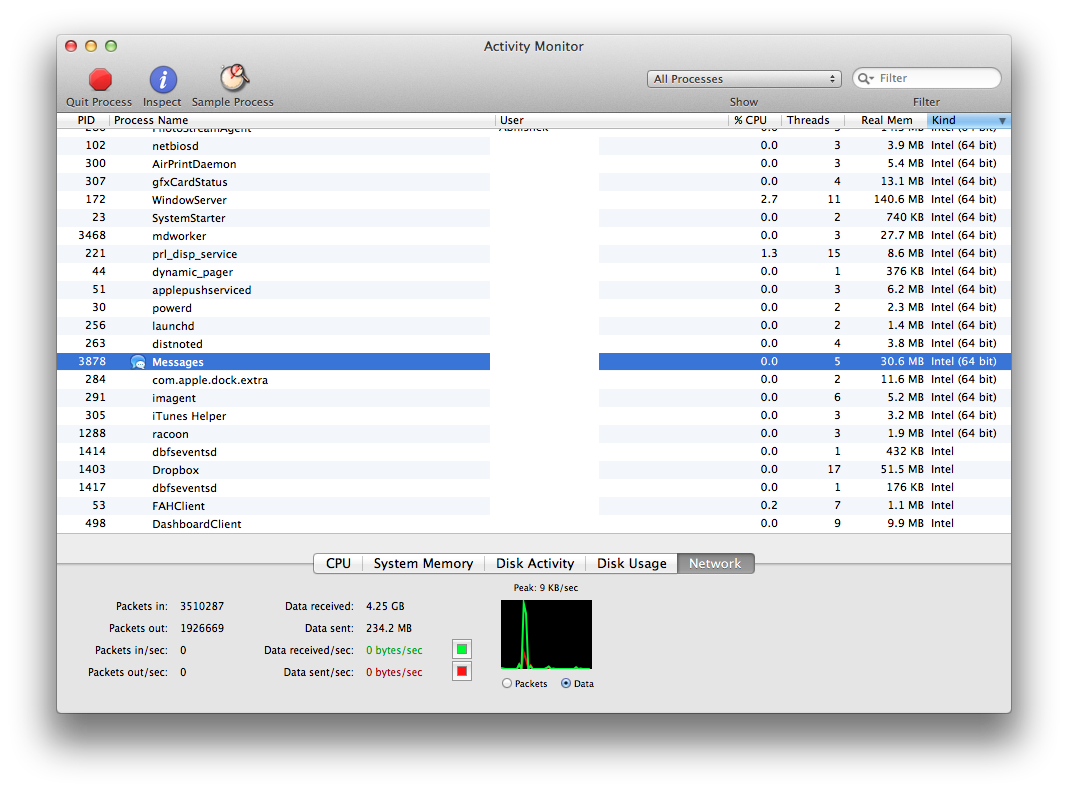Screen dimensions: 1068x792
Task: Switch to the System Memory tab
Action: pyautogui.click(x=423, y=563)
